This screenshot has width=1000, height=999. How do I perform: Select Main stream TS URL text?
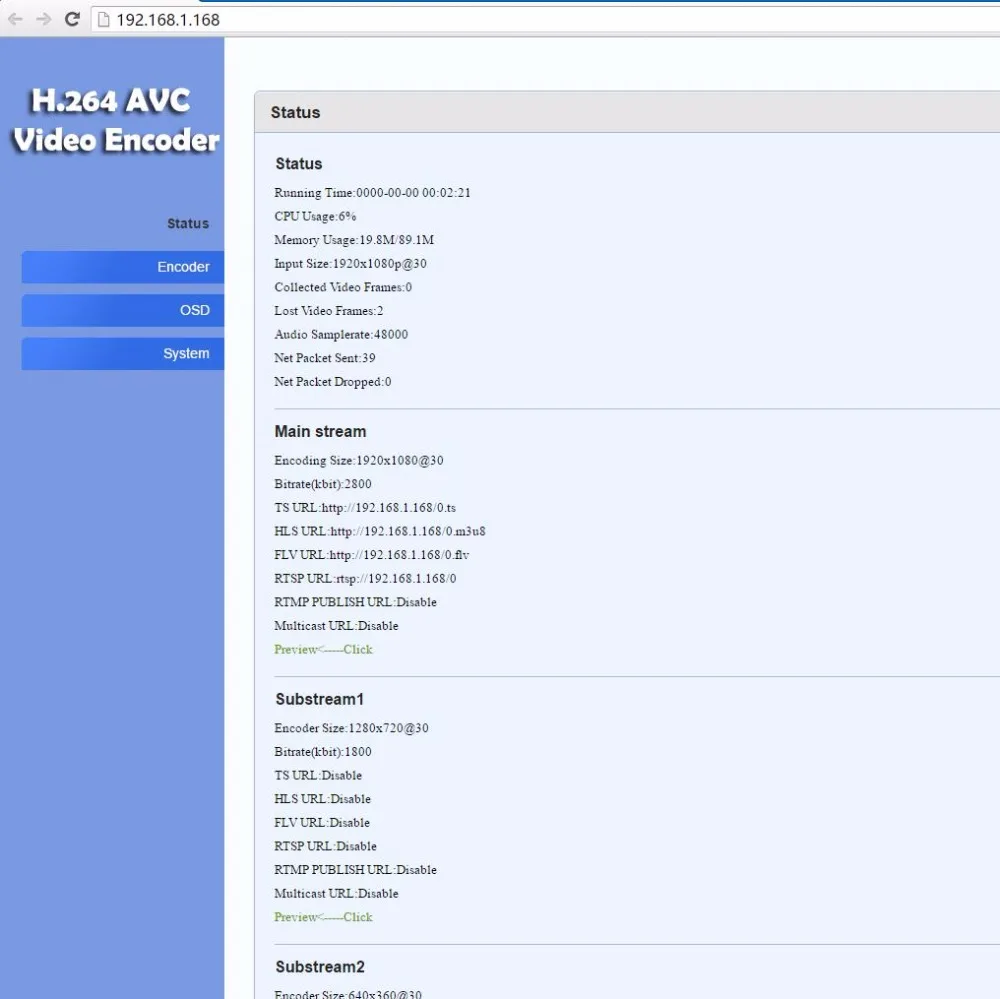click(365, 508)
